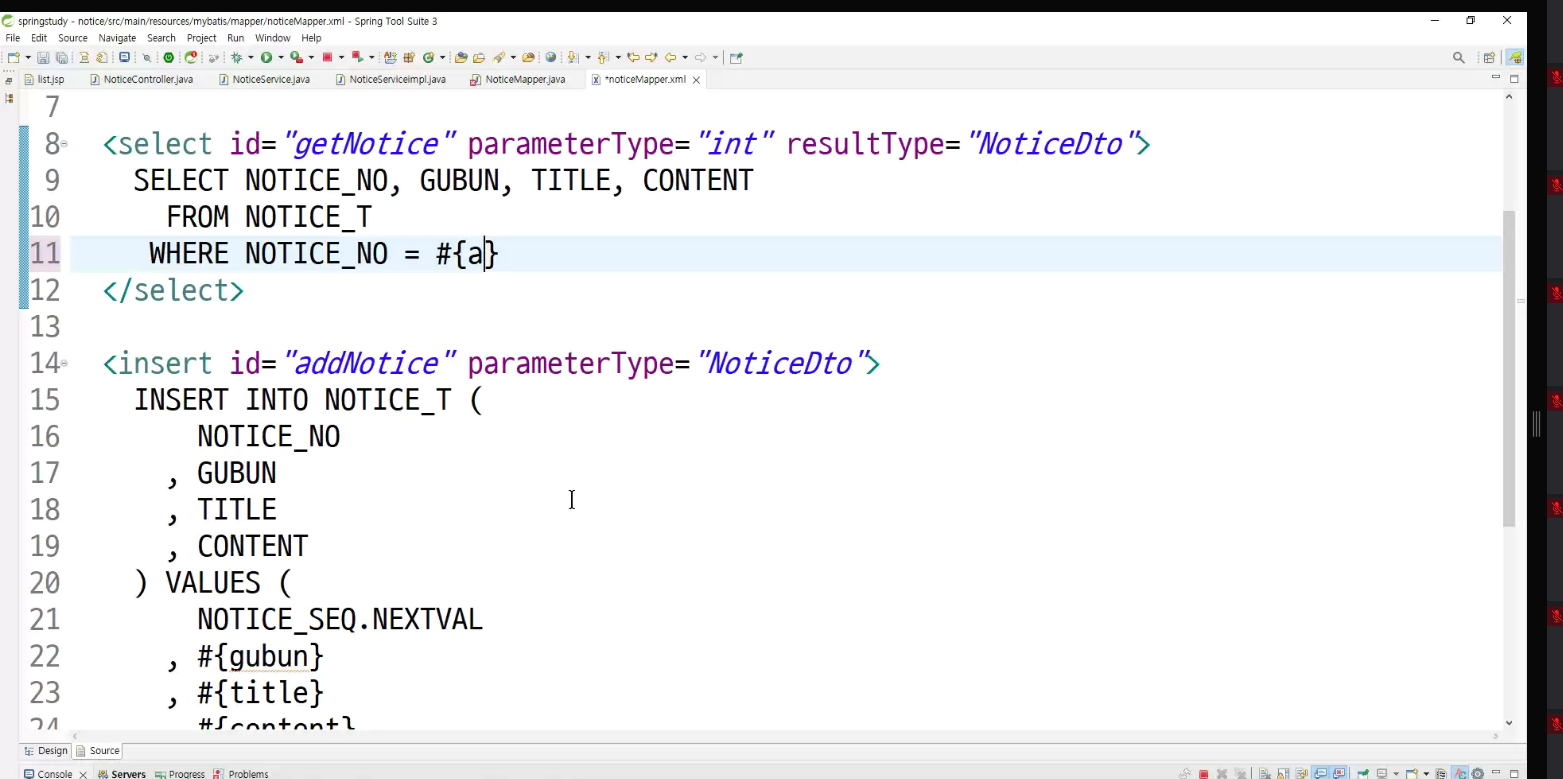
Task: Click the Open Perspective icon
Action: 1489,58
